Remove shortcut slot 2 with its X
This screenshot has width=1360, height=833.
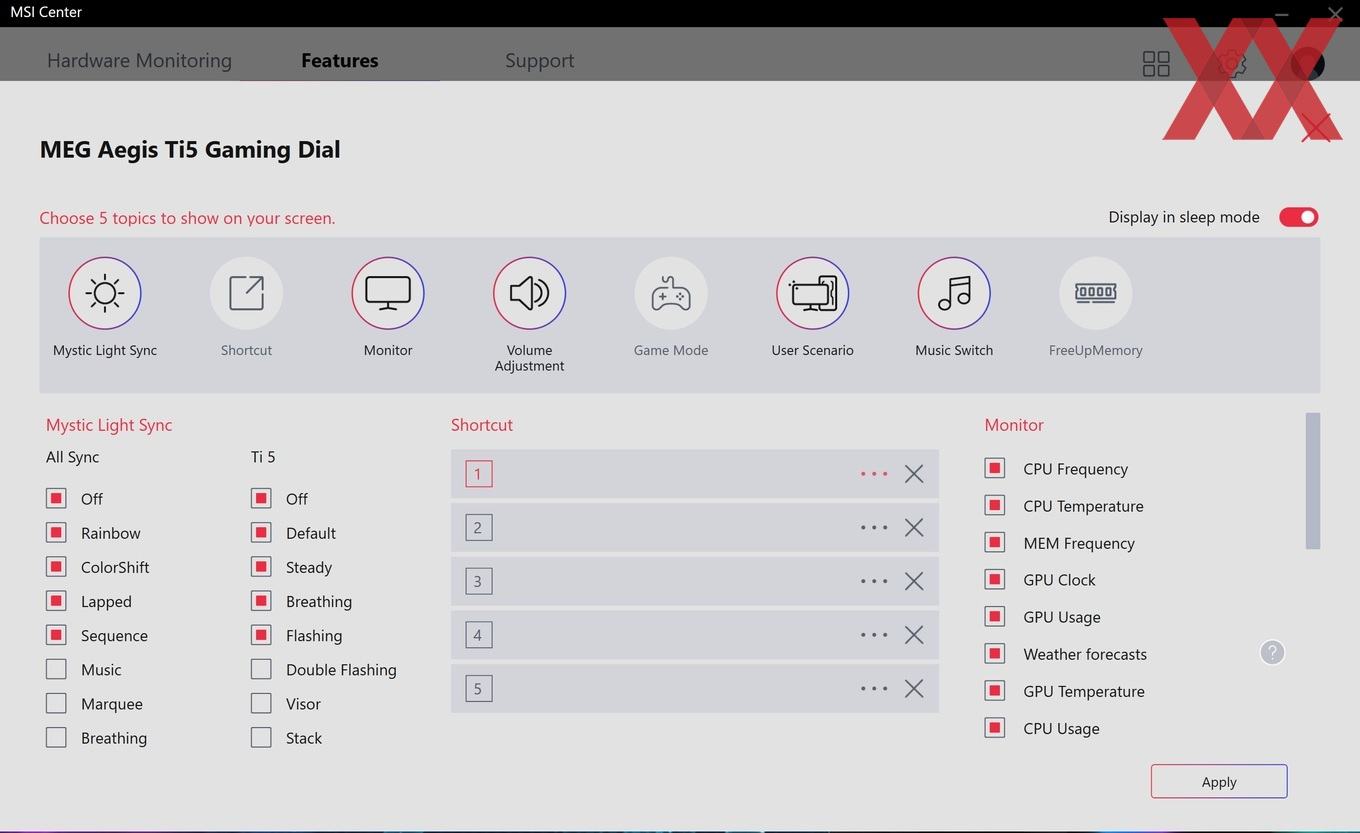(914, 528)
